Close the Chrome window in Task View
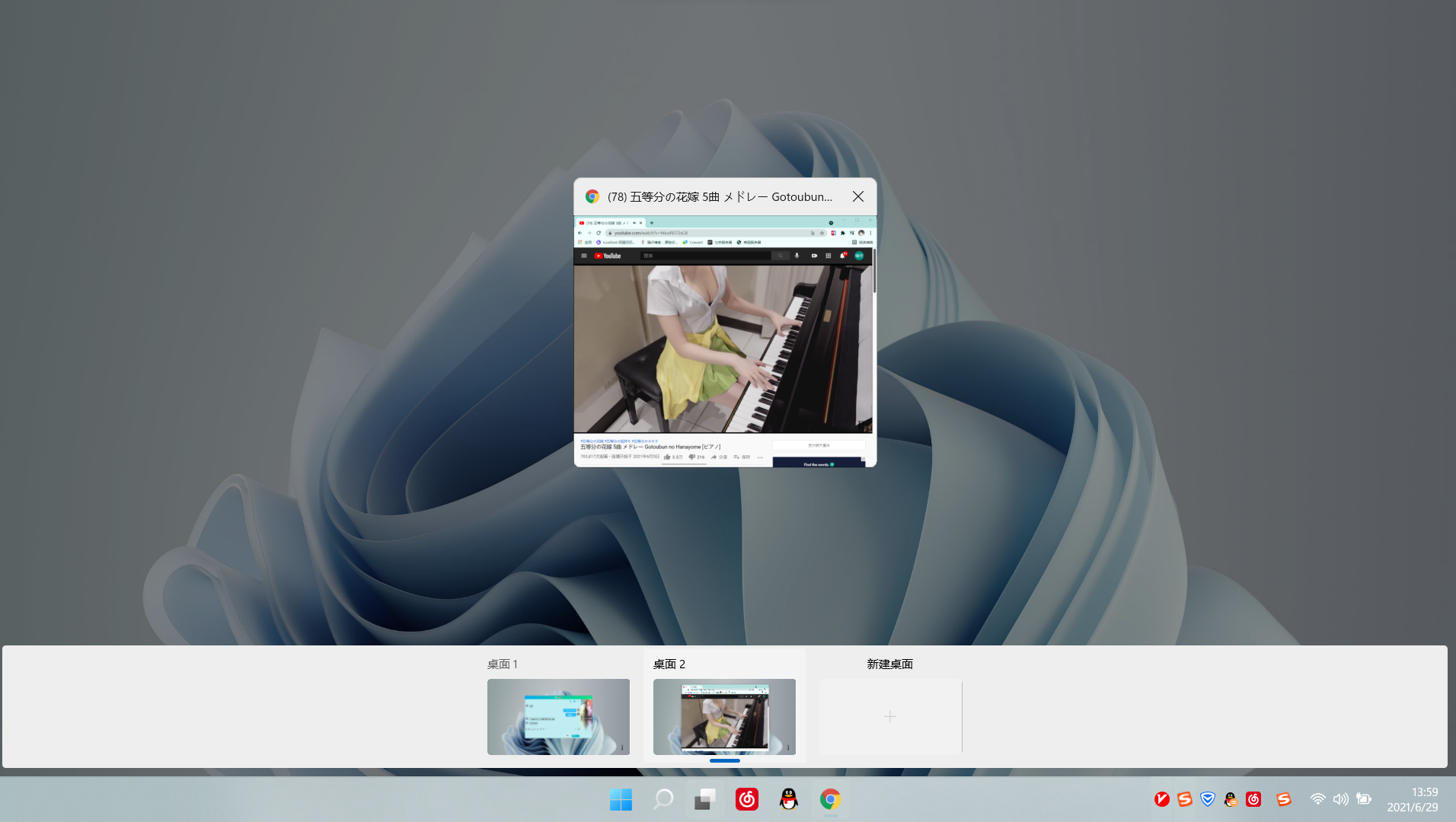 (x=858, y=196)
